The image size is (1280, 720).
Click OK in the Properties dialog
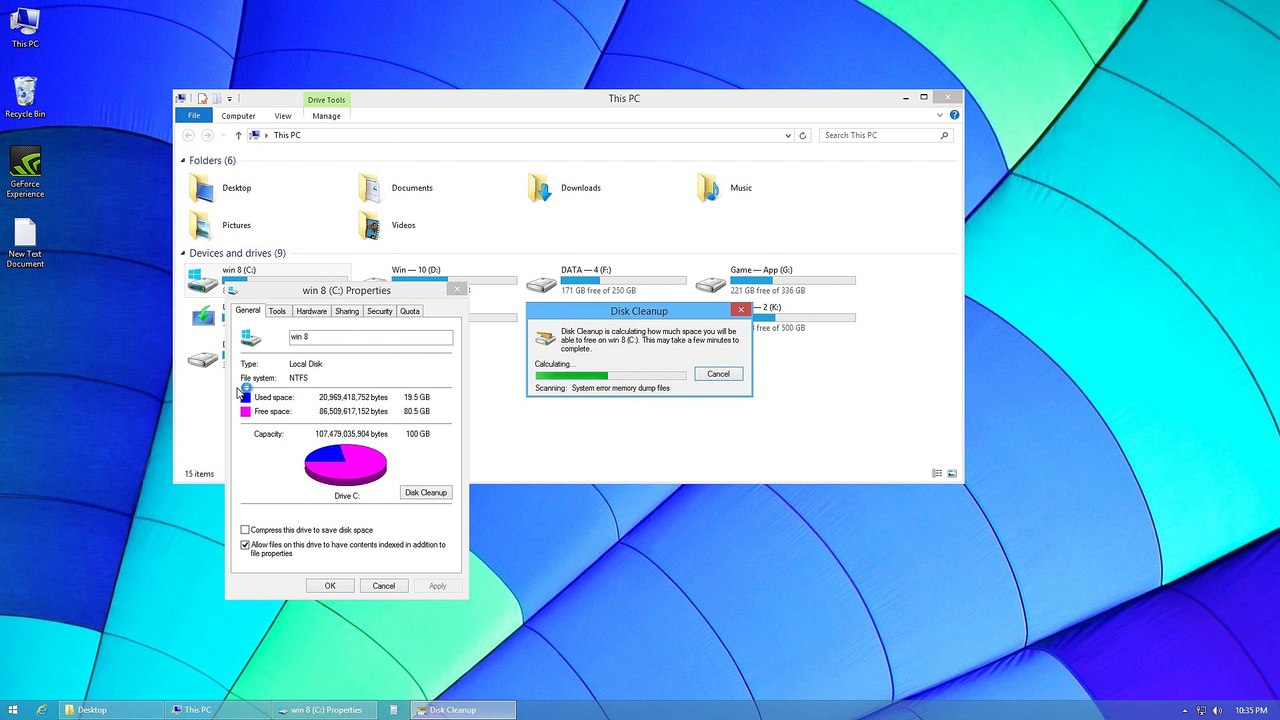330,586
